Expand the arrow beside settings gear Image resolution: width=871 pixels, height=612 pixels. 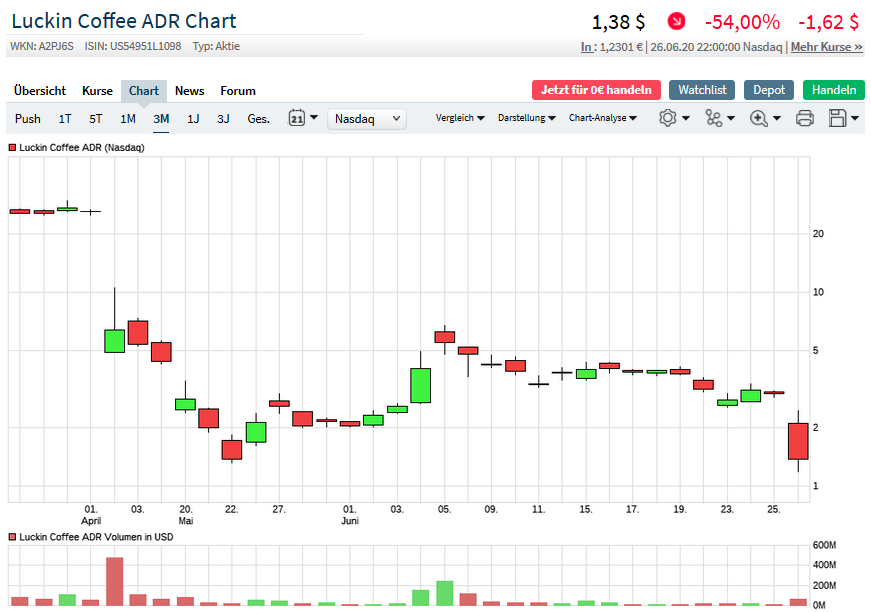coord(686,118)
